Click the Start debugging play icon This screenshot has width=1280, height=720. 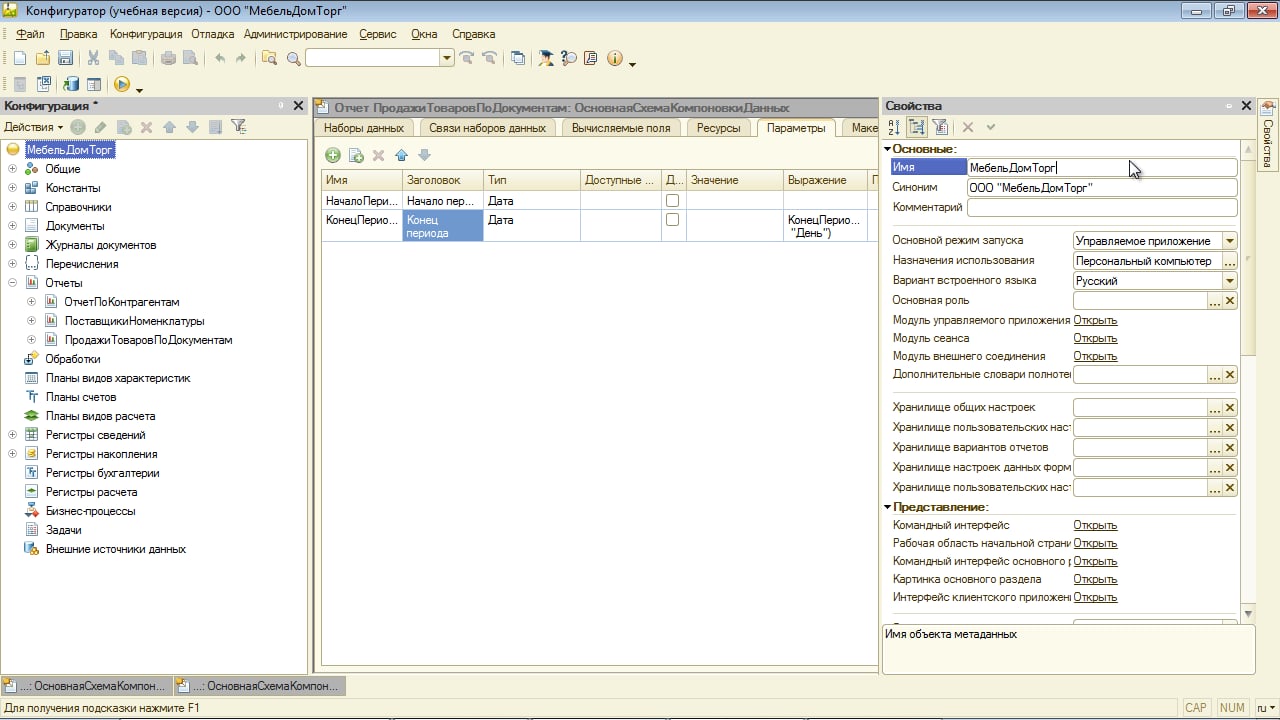122,85
